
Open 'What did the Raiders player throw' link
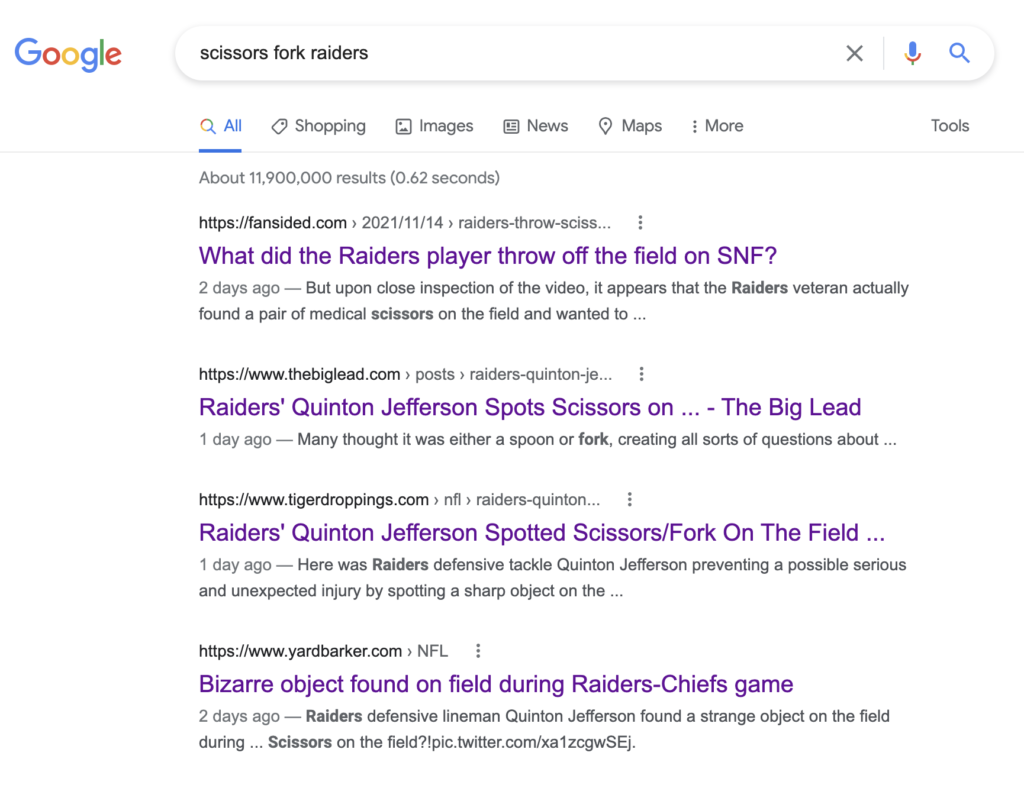(x=488, y=256)
